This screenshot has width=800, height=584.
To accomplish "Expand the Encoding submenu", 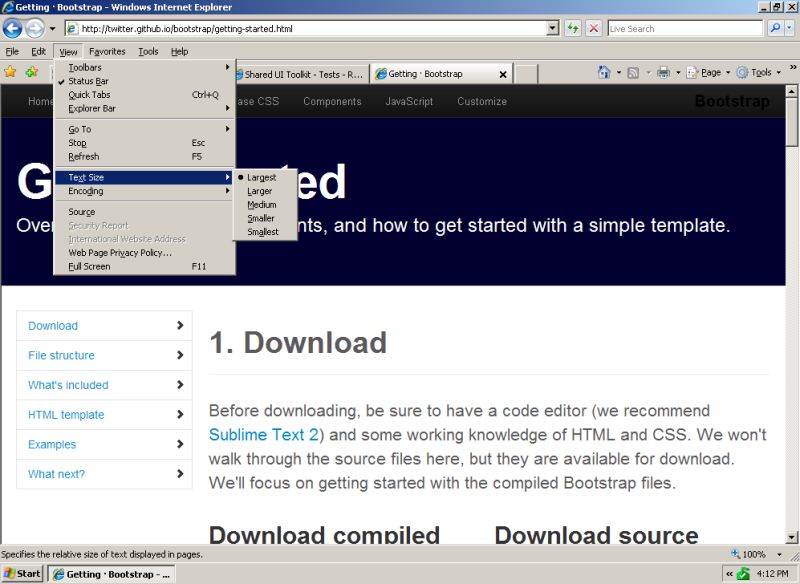I will (144, 191).
